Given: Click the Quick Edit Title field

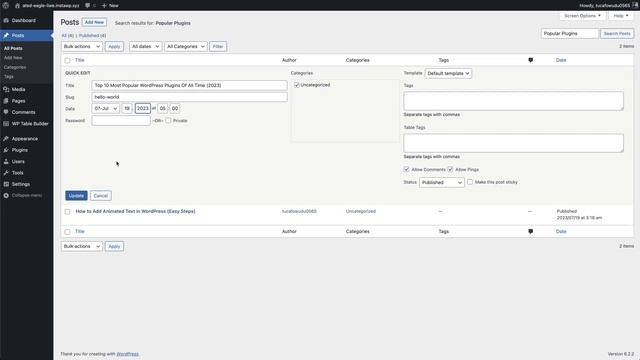Looking at the screenshot, I should tap(189, 85).
